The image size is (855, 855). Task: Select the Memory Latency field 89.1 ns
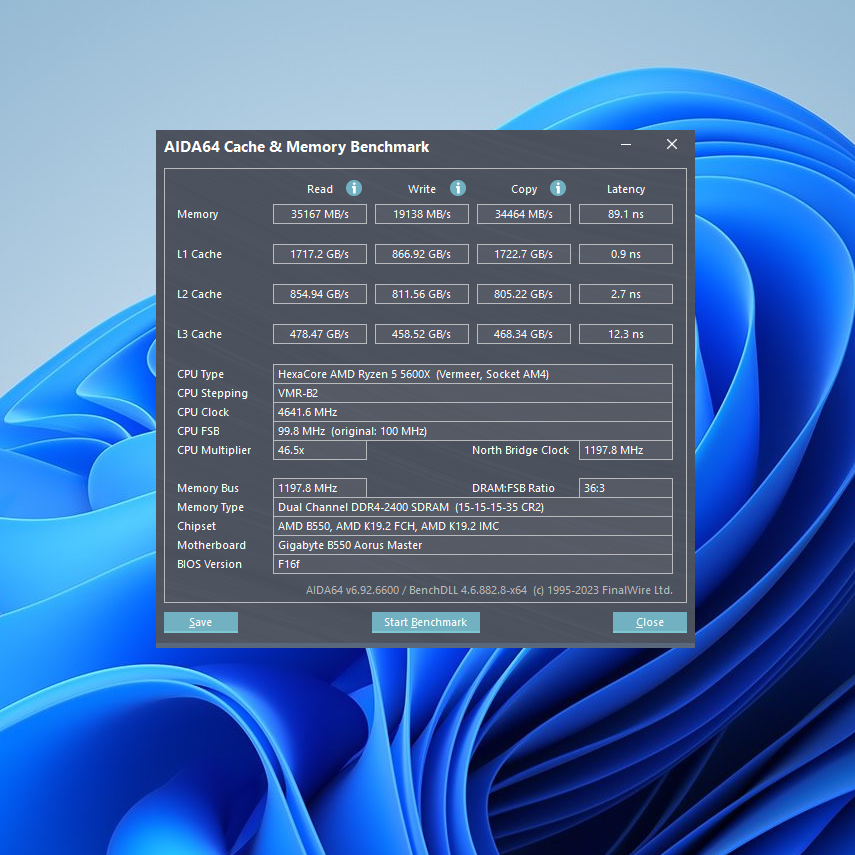click(625, 214)
